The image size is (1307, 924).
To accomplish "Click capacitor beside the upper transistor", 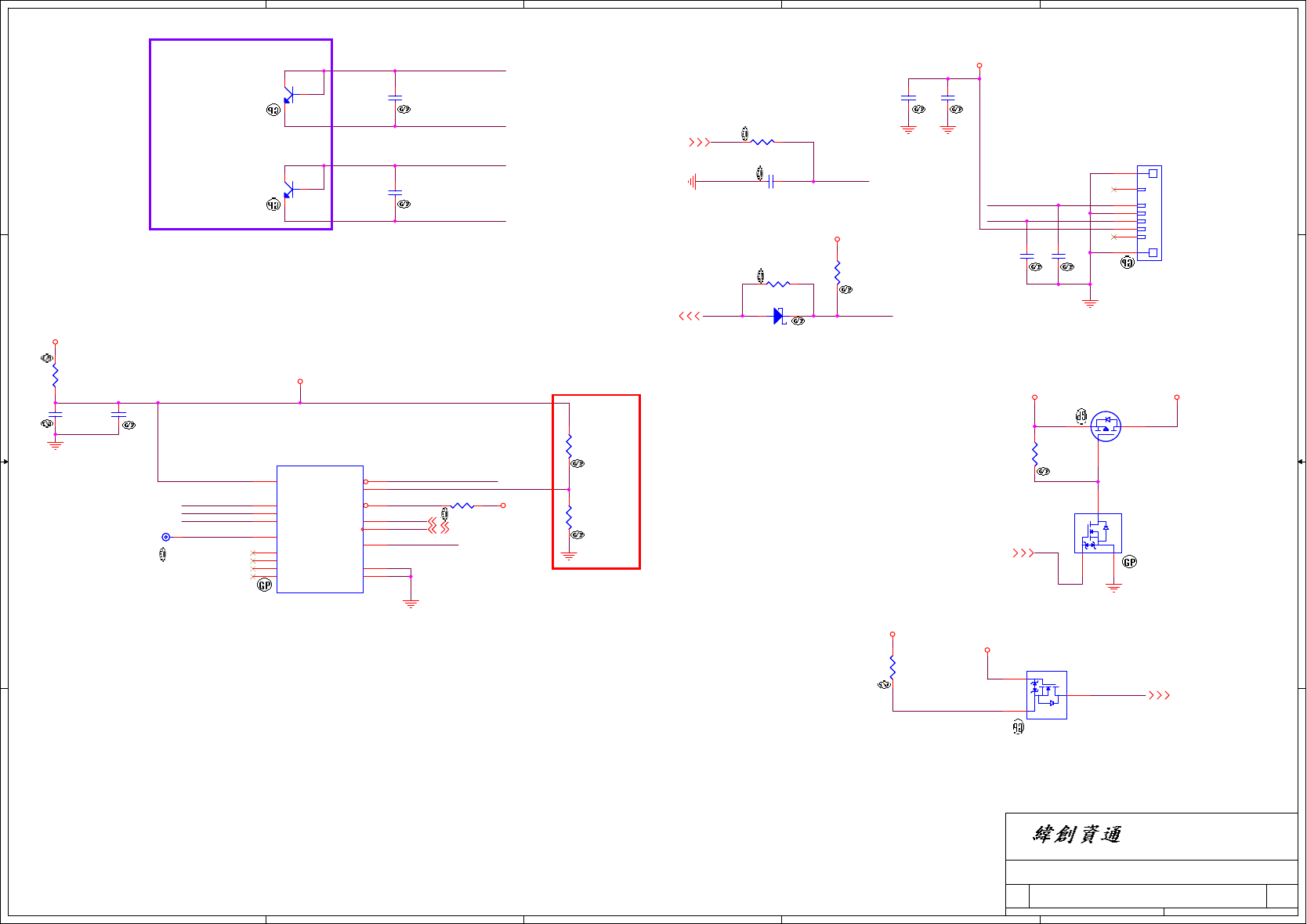I will point(395,98).
